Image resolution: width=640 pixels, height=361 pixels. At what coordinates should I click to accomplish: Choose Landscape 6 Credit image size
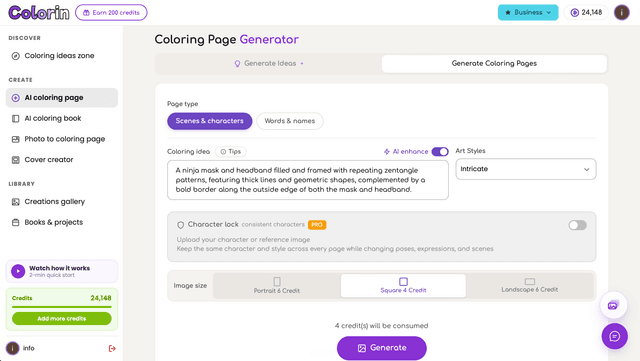coord(529,285)
